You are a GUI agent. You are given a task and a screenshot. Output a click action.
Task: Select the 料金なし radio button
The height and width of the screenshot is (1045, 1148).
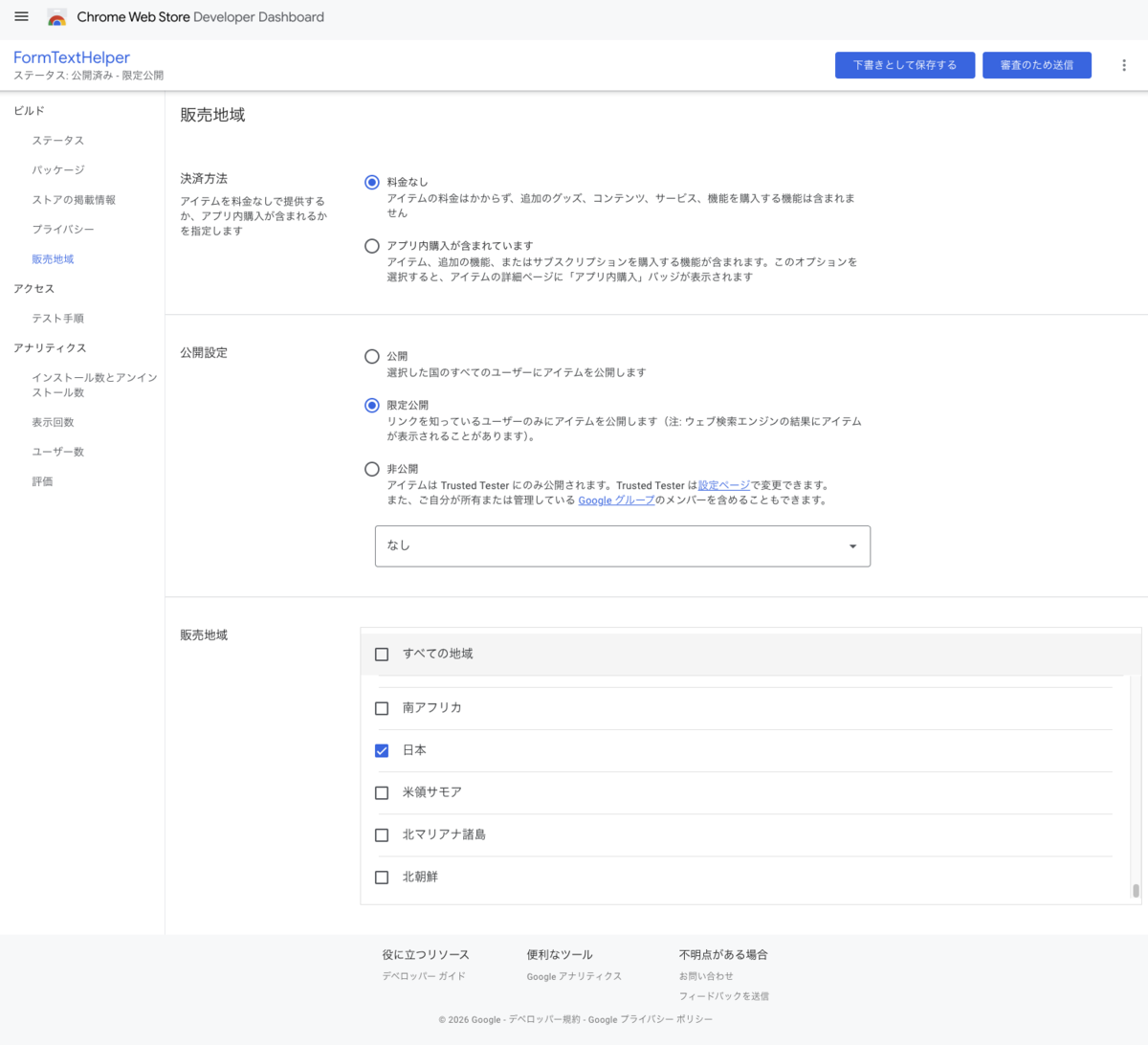372,182
